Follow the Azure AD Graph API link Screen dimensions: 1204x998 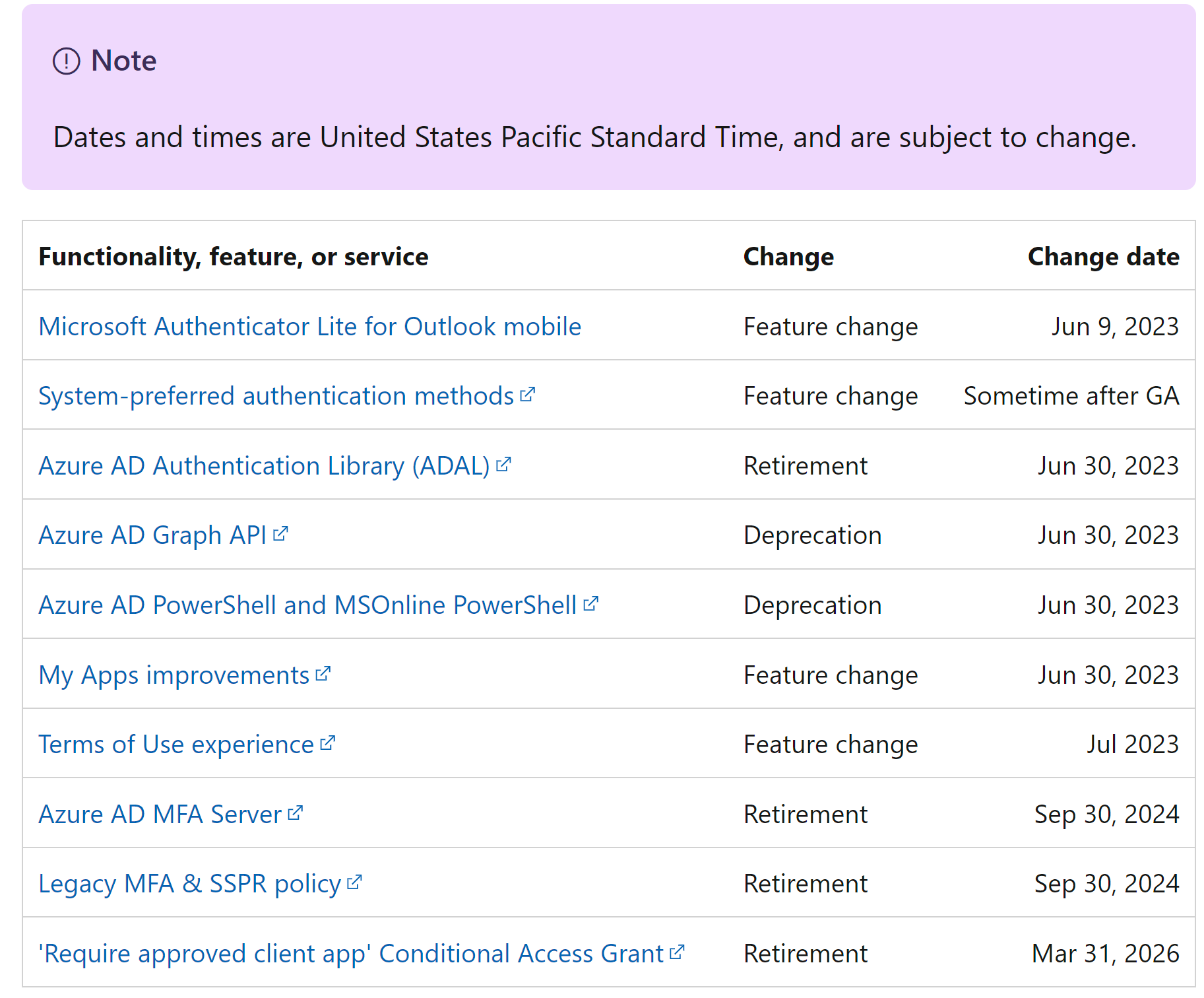tap(152, 536)
